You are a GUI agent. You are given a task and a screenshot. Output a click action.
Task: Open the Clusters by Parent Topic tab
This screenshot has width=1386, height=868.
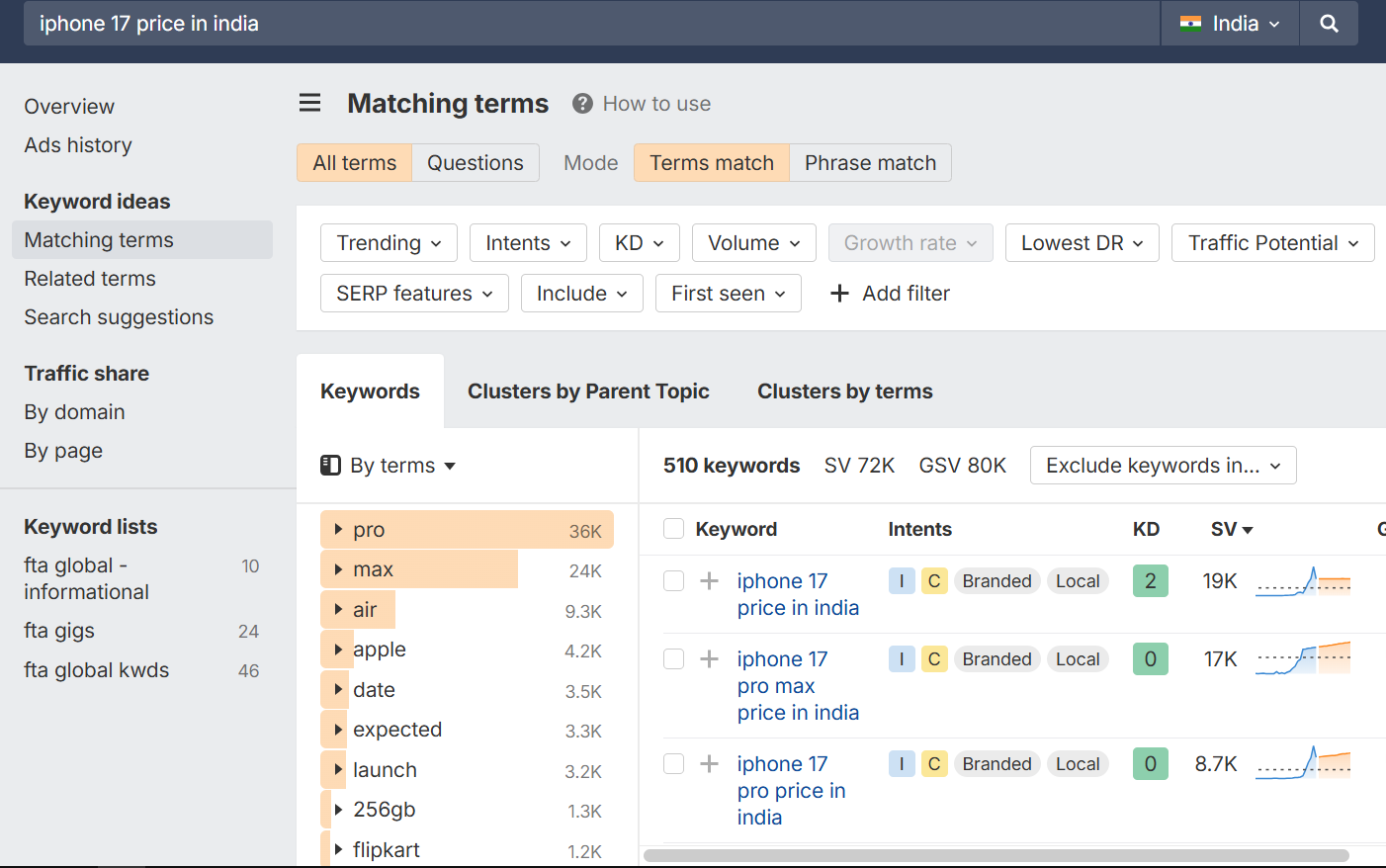588,391
